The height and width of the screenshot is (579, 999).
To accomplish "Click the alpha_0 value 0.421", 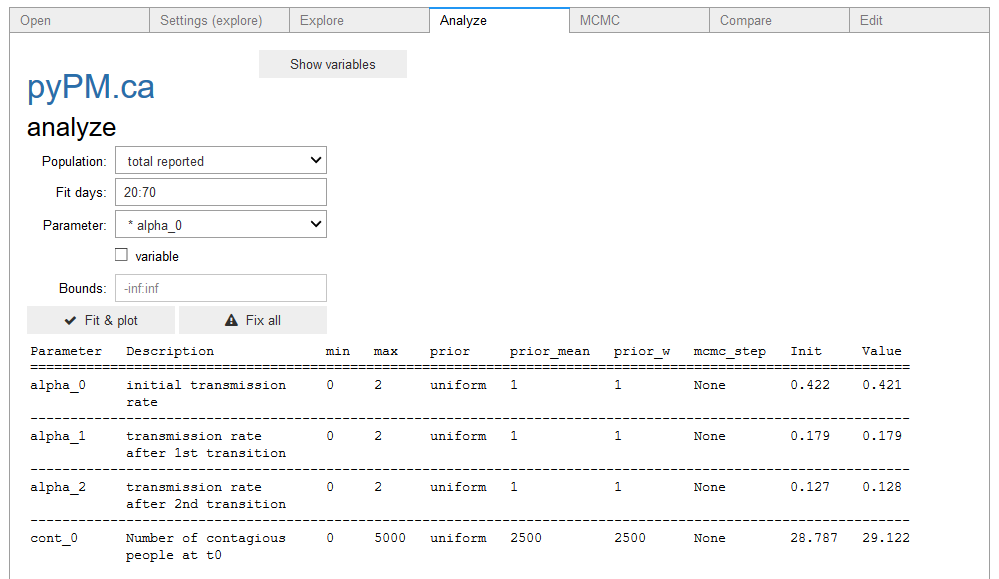I will coord(882,385).
